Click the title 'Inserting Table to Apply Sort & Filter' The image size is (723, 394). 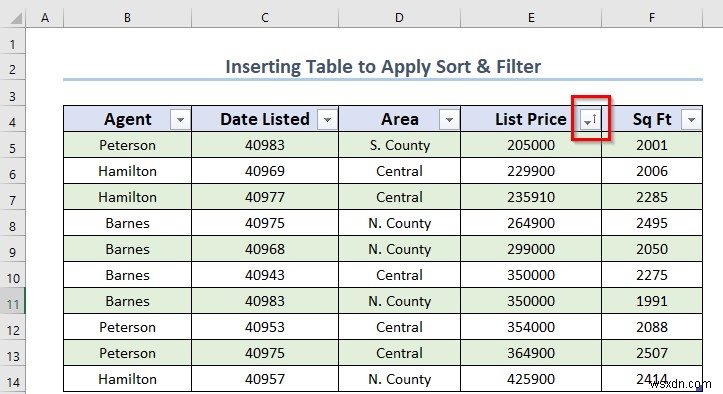(383, 67)
